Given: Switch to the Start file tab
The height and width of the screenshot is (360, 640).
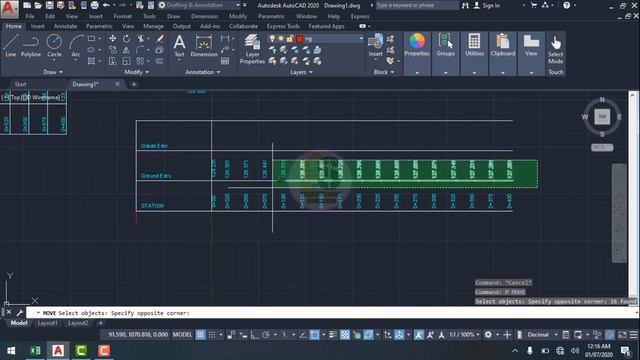Looking at the screenshot, I should click(x=20, y=84).
